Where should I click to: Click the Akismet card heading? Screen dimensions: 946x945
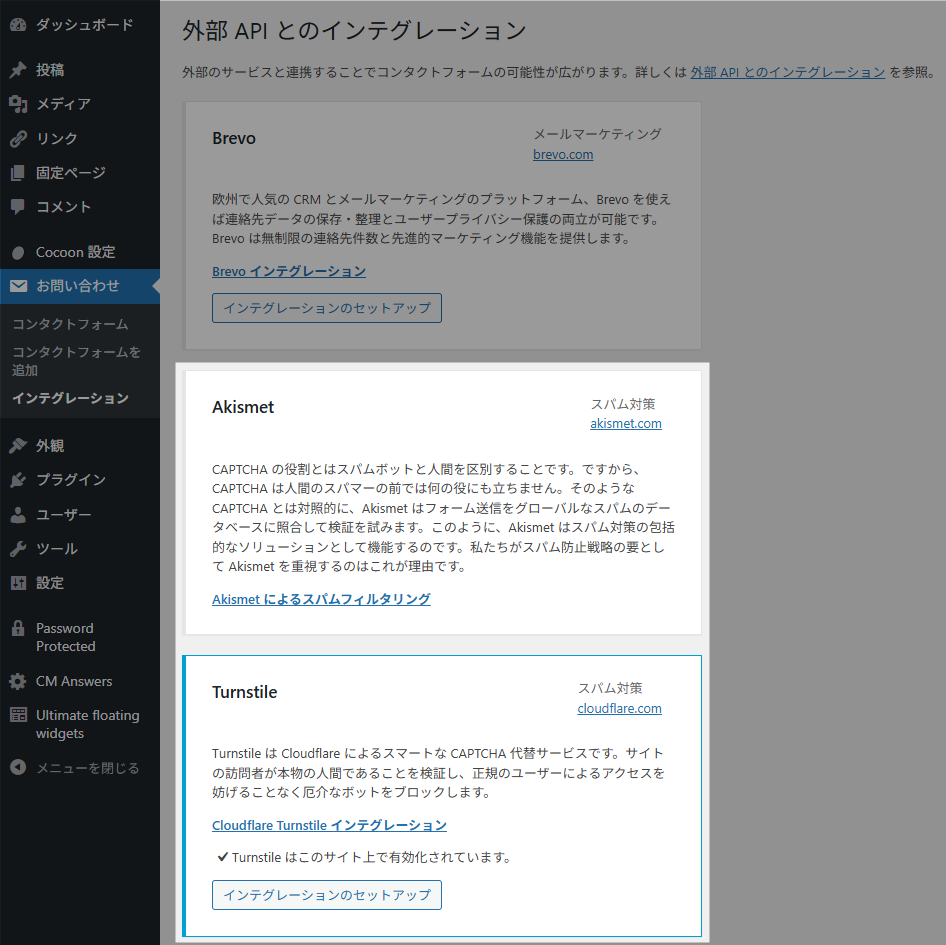coord(243,407)
